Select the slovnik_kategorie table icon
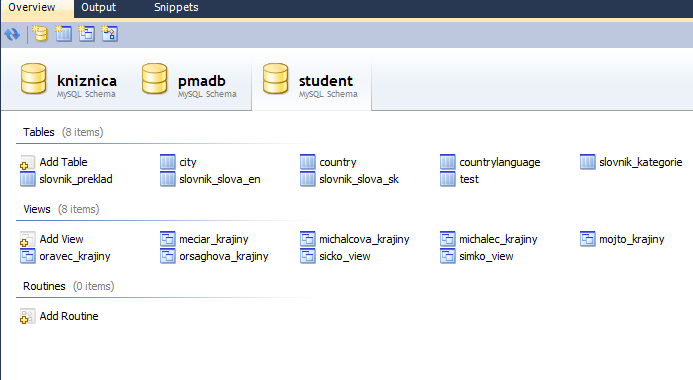This screenshot has width=693, height=380. point(588,162)
